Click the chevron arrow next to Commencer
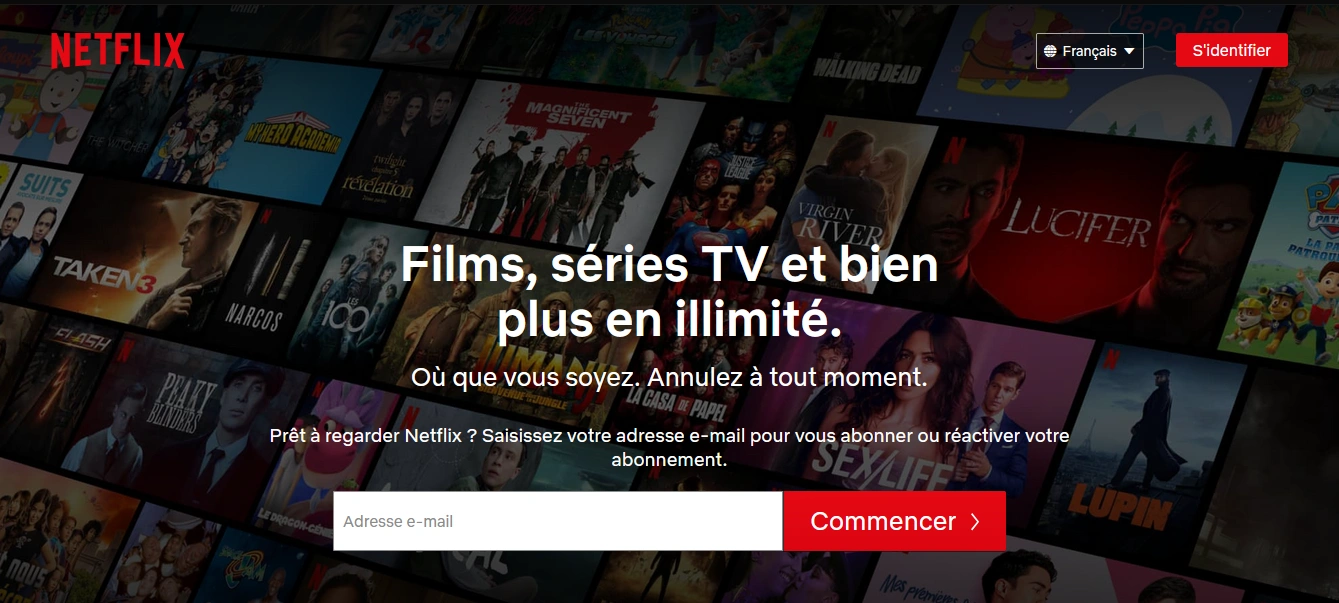The image size is (1339, 603). click(975, 522)
